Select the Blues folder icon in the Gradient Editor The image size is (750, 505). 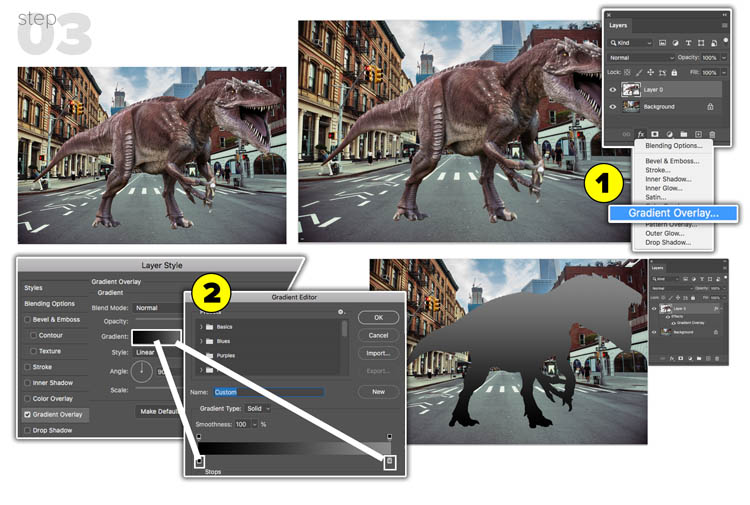point(210,341)
